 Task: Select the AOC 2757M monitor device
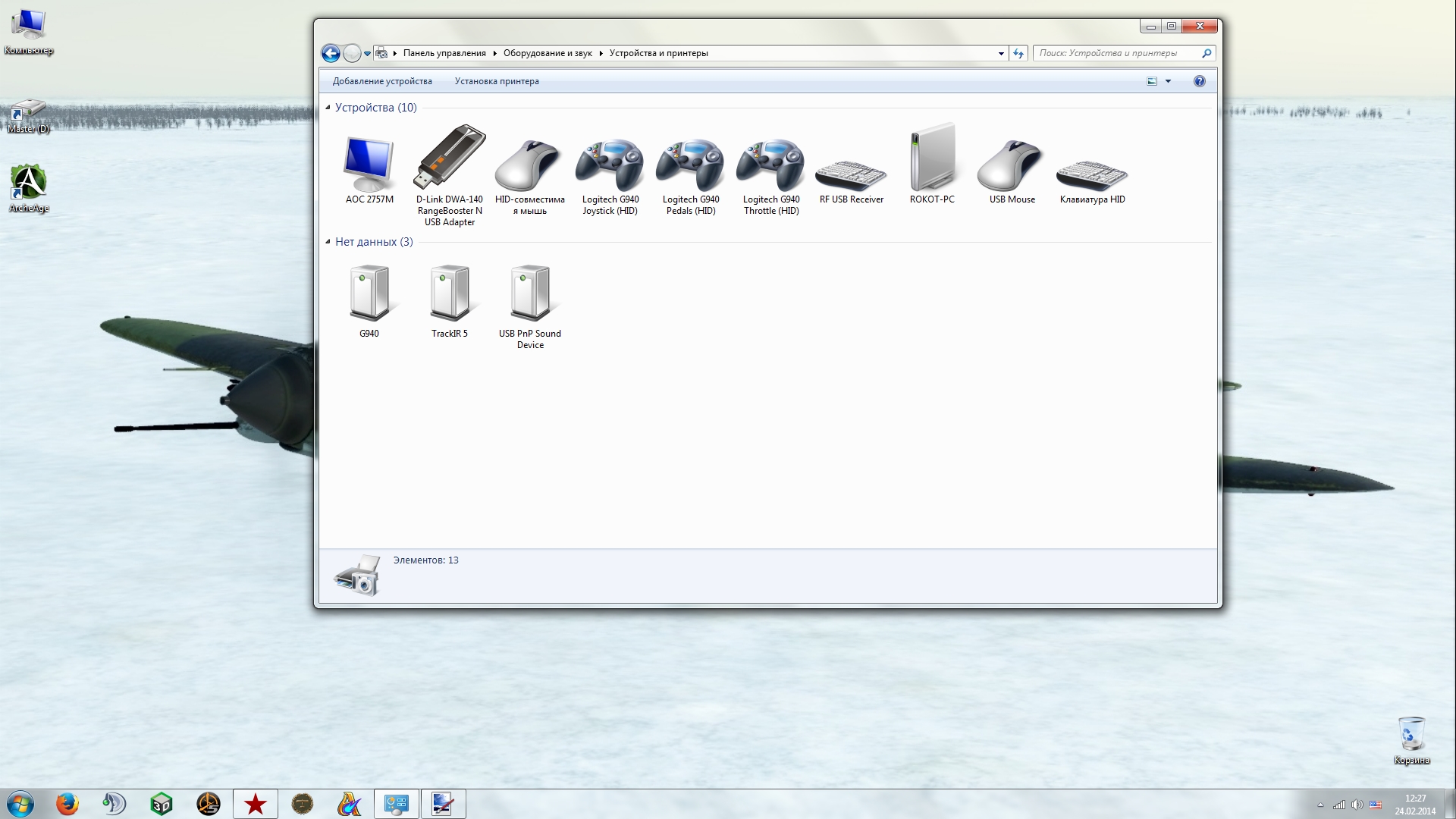[369, 164]
